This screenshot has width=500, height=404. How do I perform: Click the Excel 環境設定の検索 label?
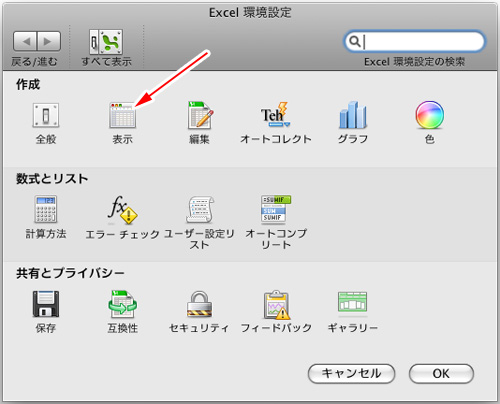point(414,62)
